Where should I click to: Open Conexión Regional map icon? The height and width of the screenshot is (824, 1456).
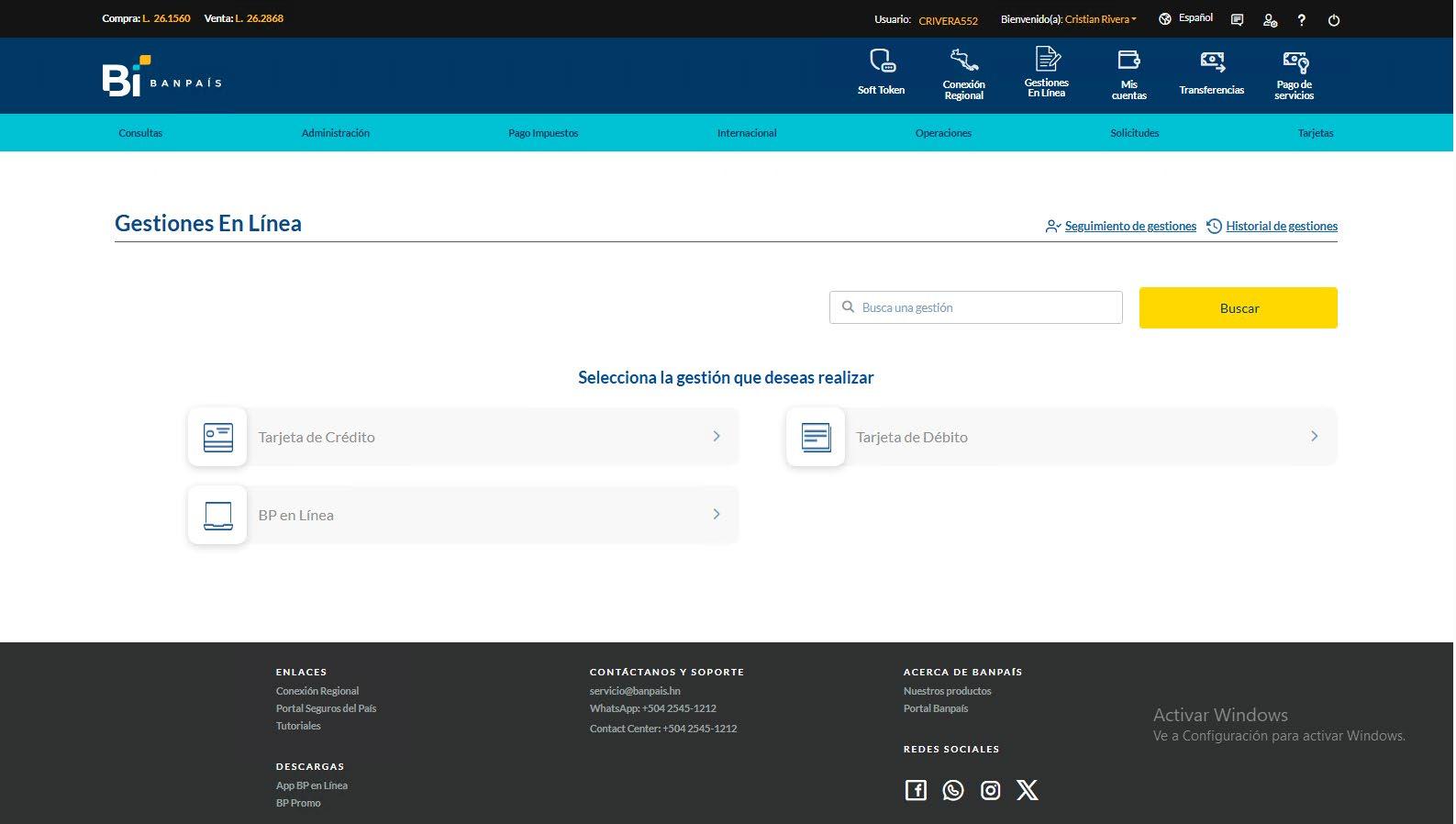pyautogui.click(x=964, y=60)
